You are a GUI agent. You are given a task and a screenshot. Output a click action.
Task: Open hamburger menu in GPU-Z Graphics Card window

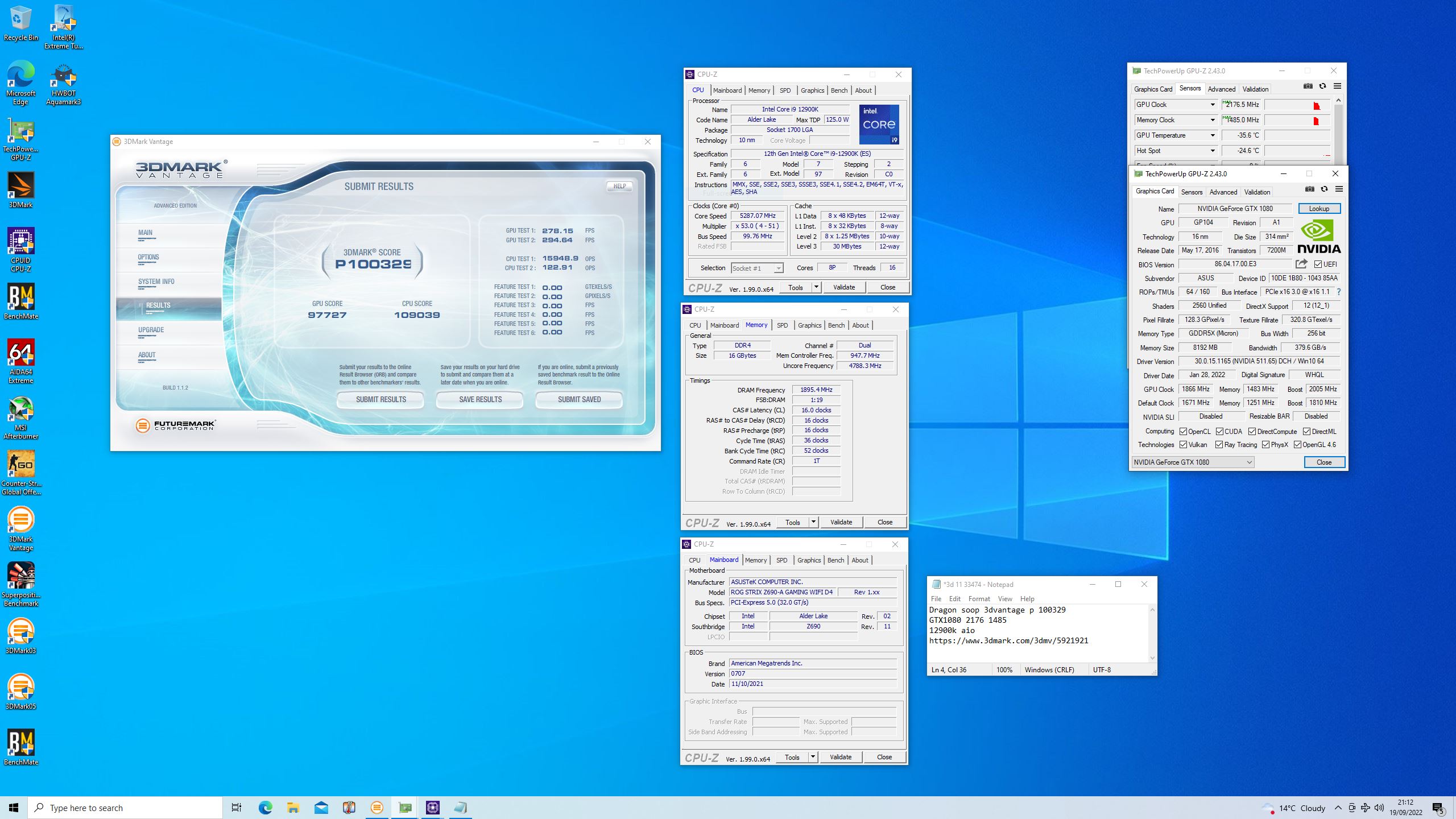point(1339,189)
